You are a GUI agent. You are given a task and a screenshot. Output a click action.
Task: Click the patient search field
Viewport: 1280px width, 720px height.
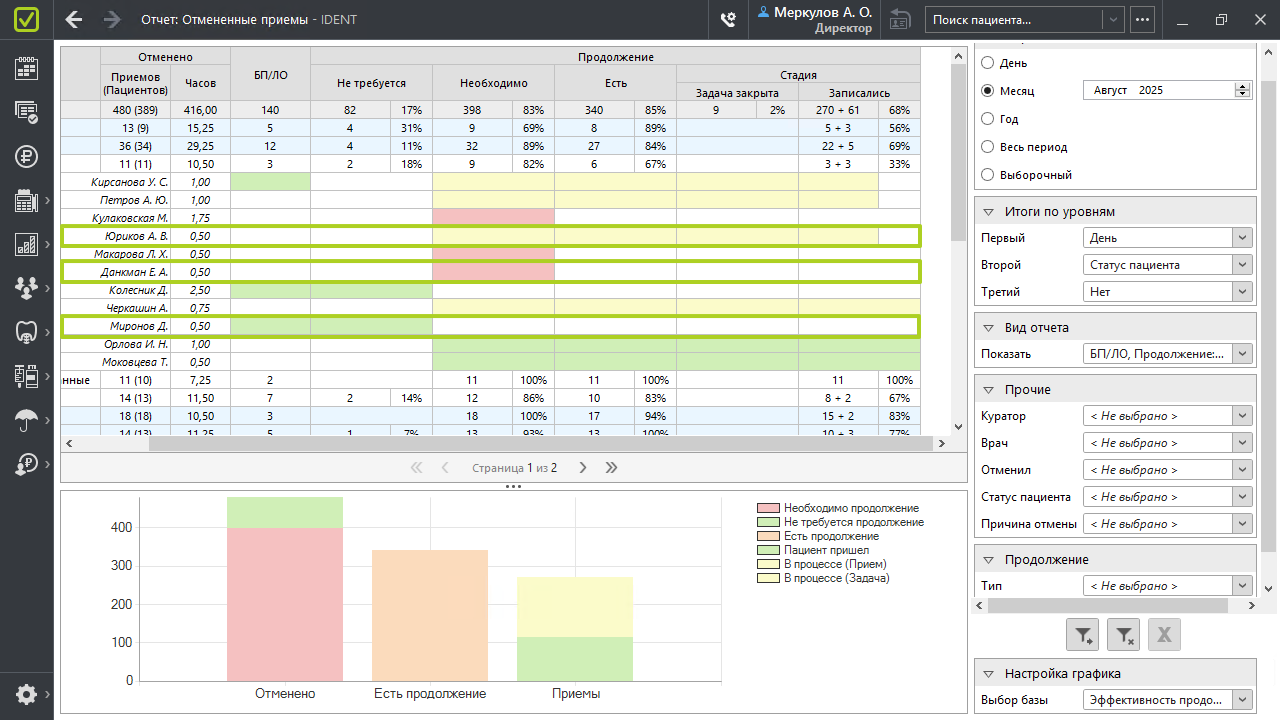(1013, 19)
